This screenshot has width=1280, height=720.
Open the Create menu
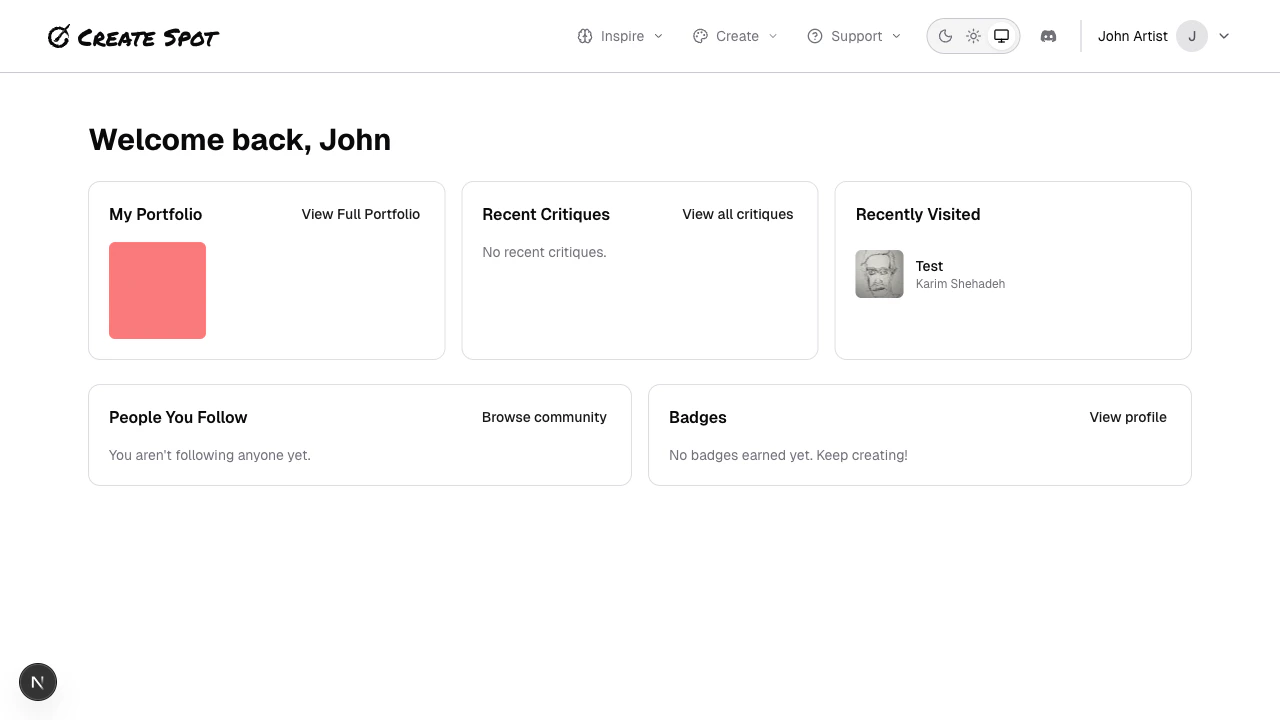point(735,36)
